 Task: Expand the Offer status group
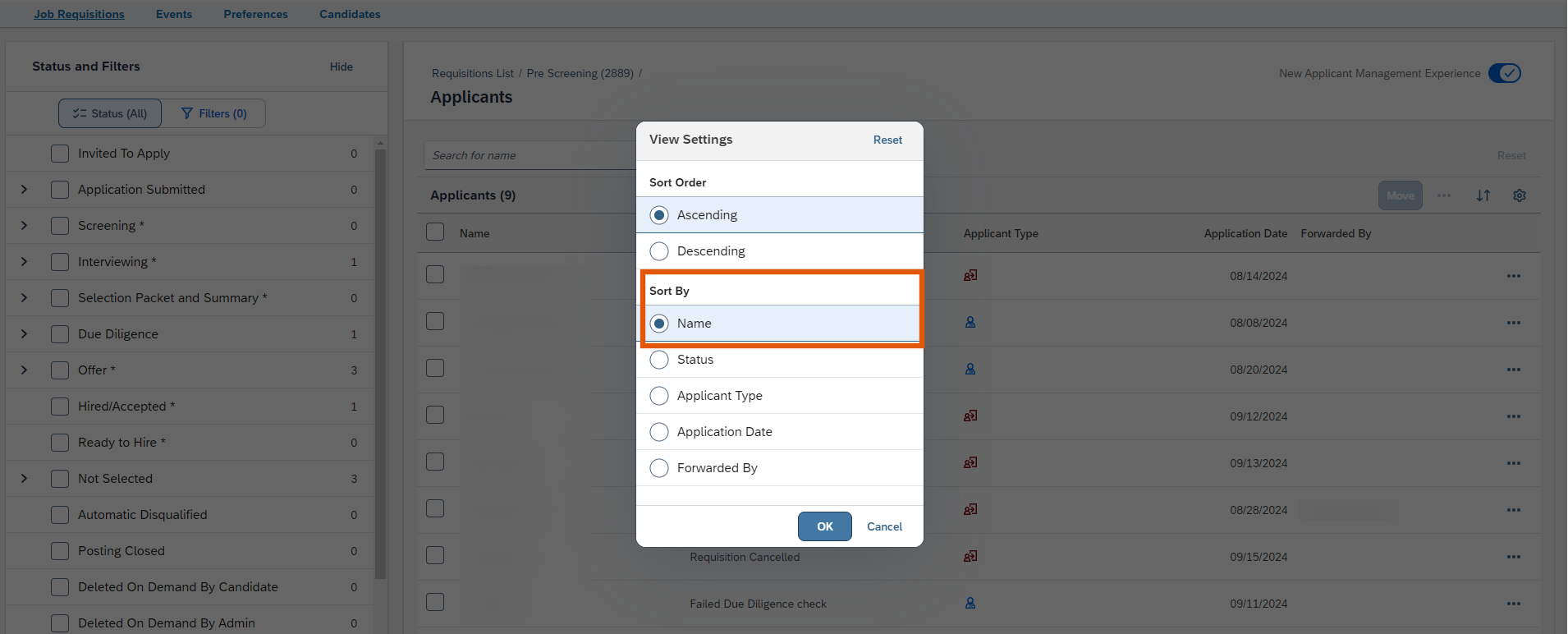[24, 370]
